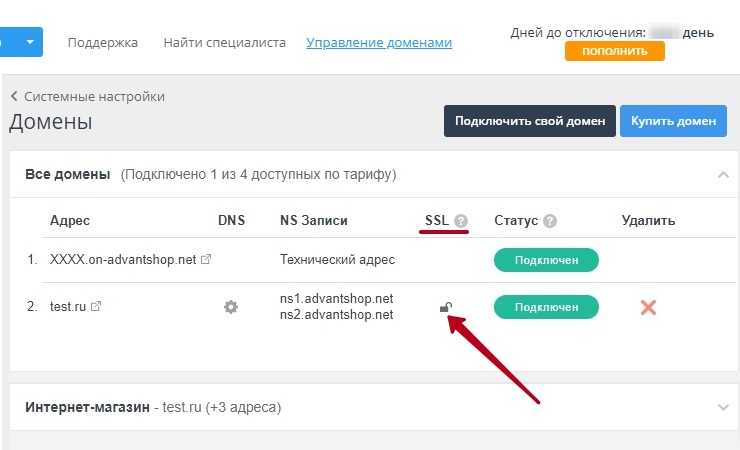This screenshot has height=450, width=740.
Task: Delete test.ru domain with red cross
Action: point(648,307)
